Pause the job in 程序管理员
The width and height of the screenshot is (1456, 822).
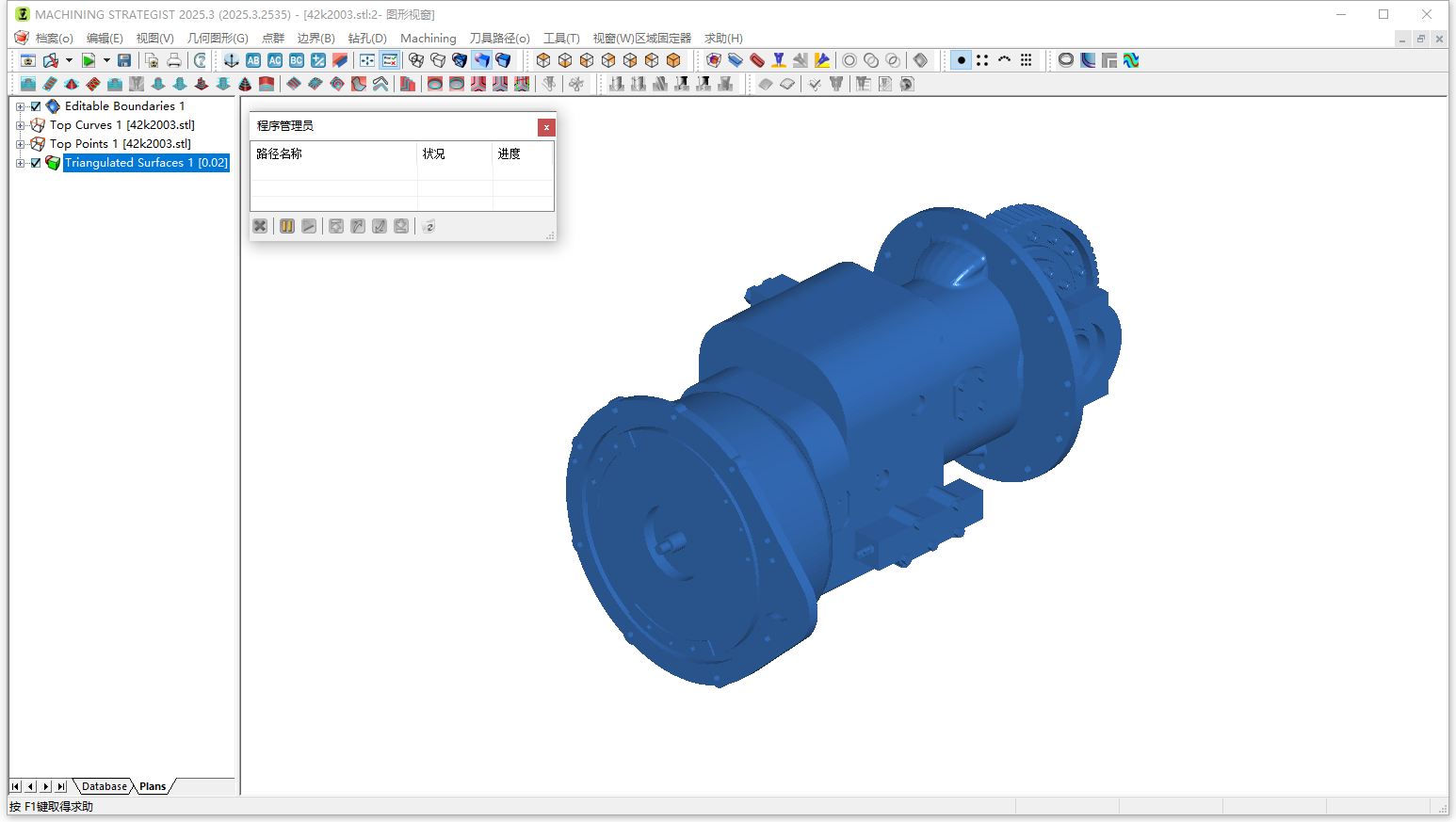[286, 226]
